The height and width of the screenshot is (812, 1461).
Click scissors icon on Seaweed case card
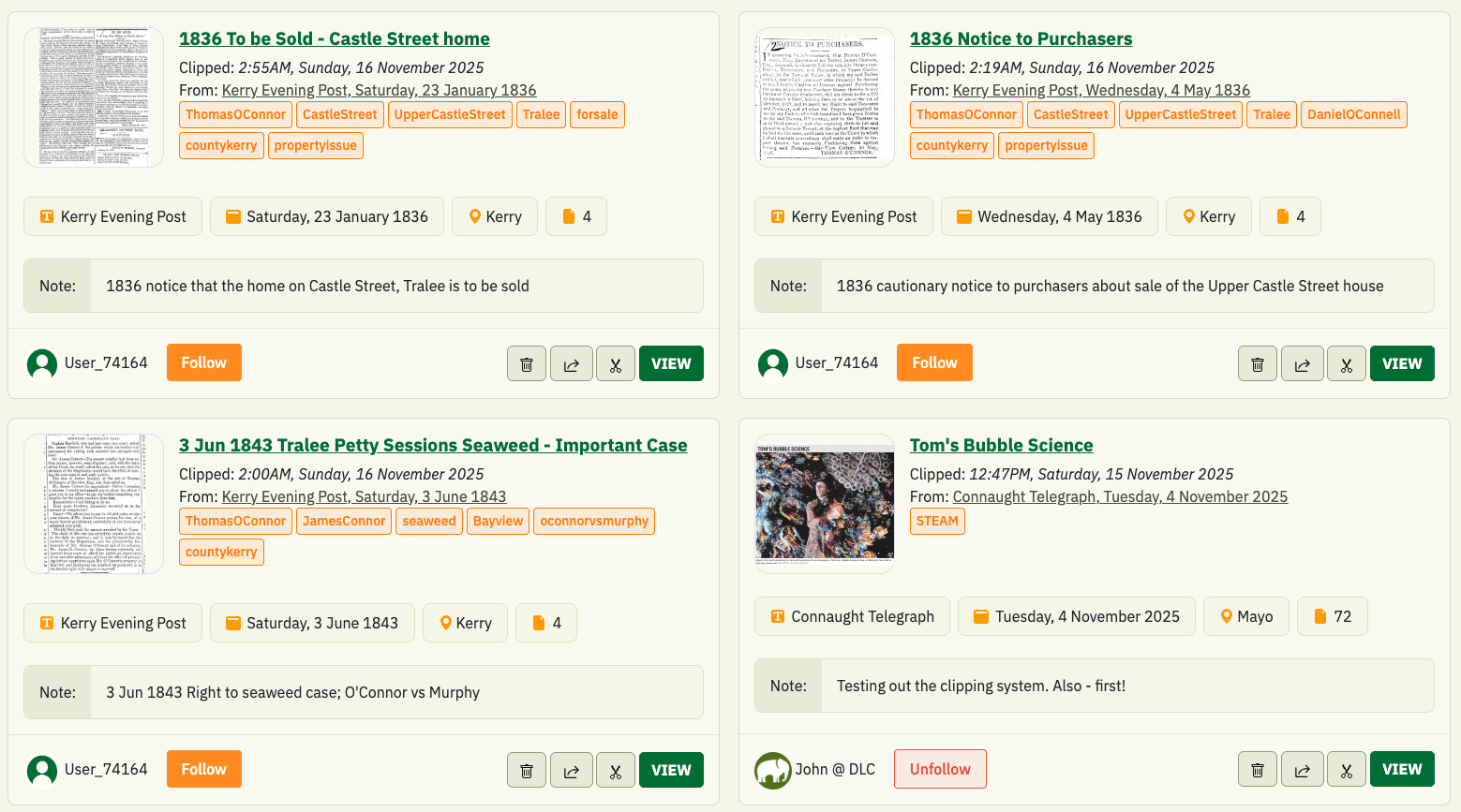tap(616, 770)
